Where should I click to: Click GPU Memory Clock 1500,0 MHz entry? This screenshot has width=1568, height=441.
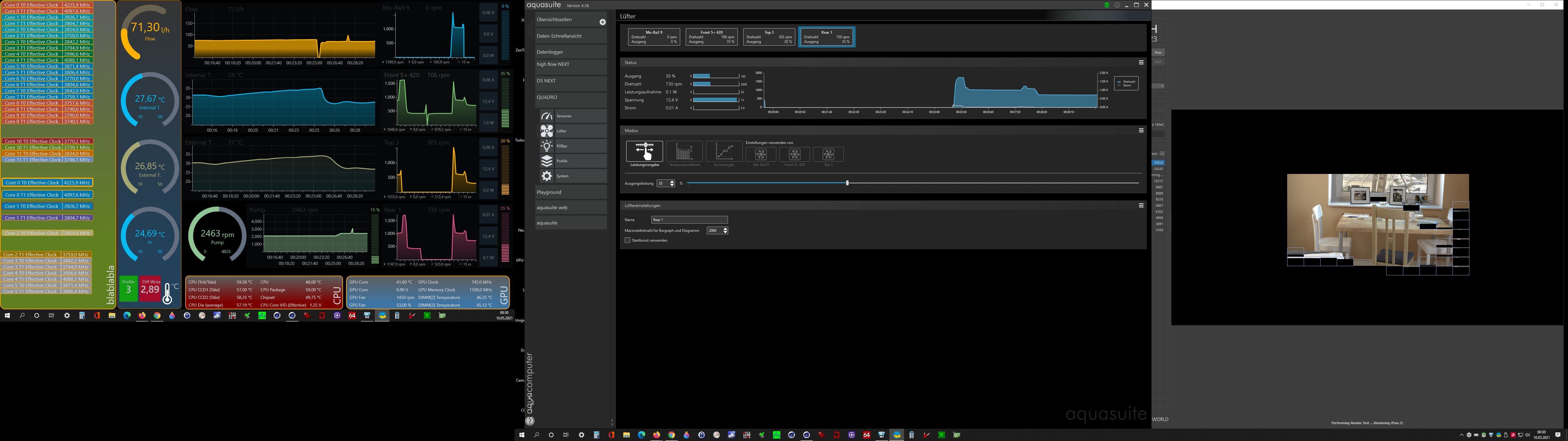[455, 290]
